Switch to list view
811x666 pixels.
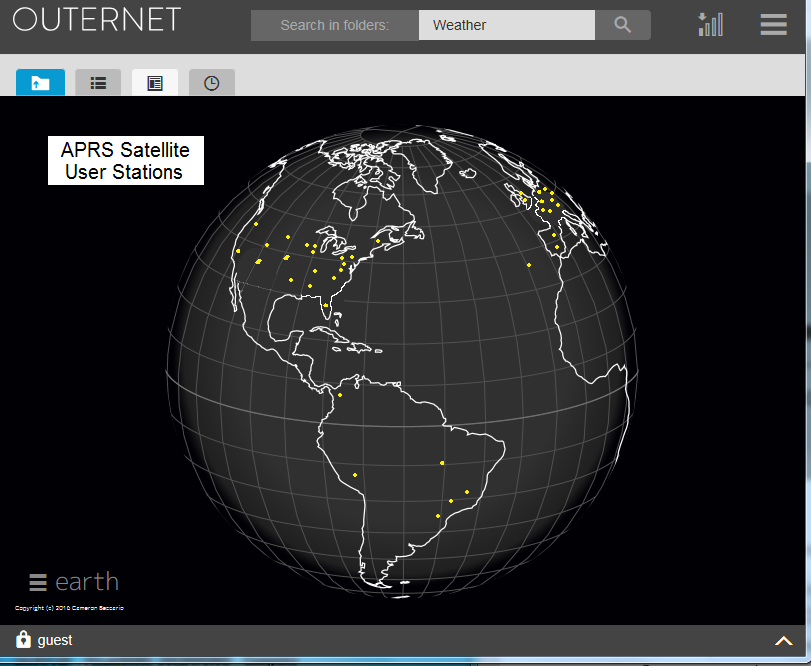coord(98,83)
